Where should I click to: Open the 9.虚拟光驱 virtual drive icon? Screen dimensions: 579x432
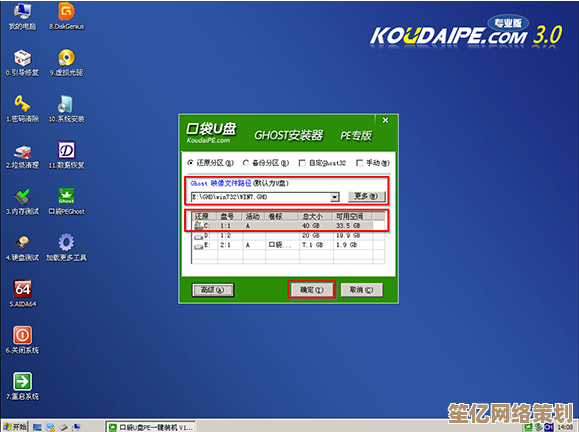click(66, 62)
